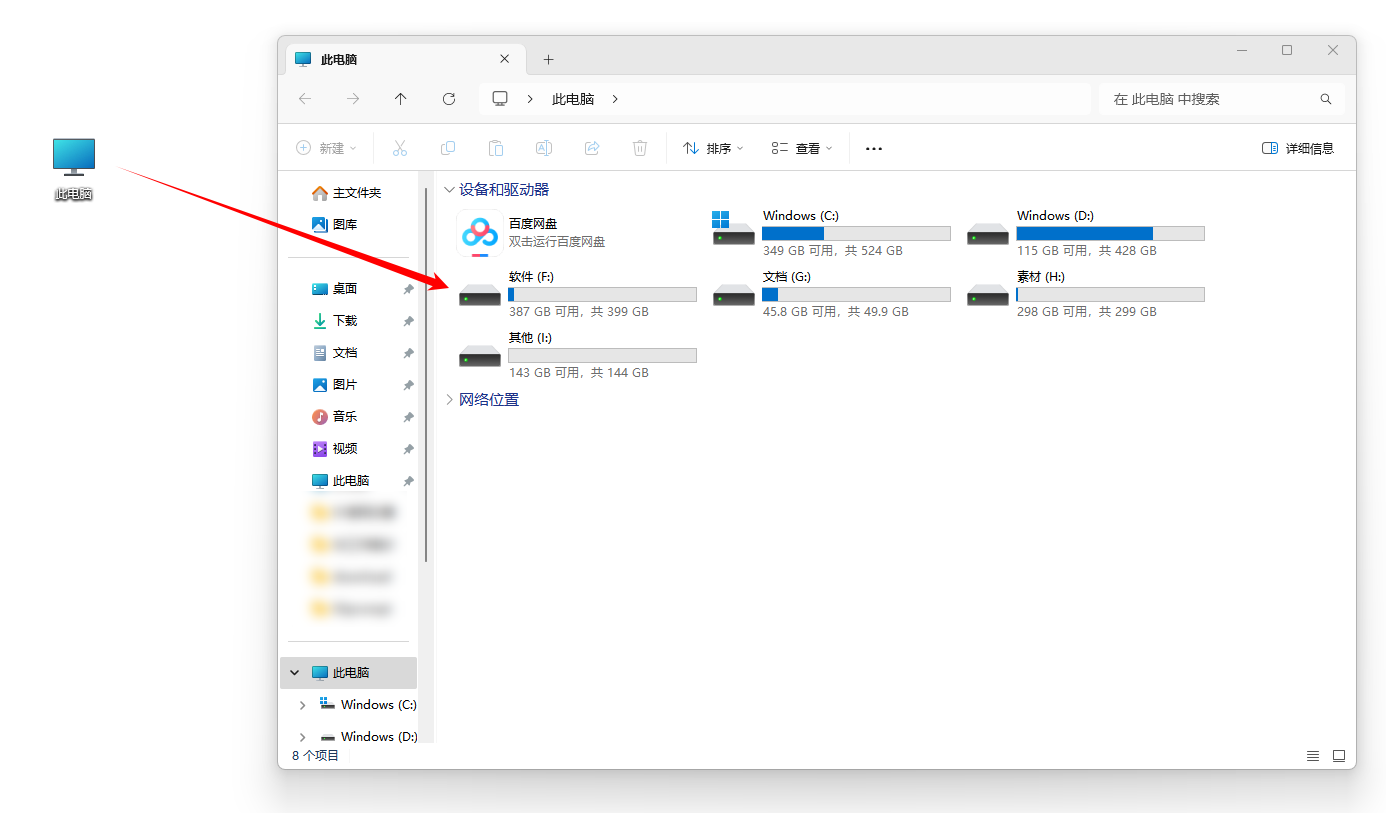The width and height of the screenshot is (1386, 813).
Task: Select the 此电脑 window tab
Action: click(x=405, y=59)
